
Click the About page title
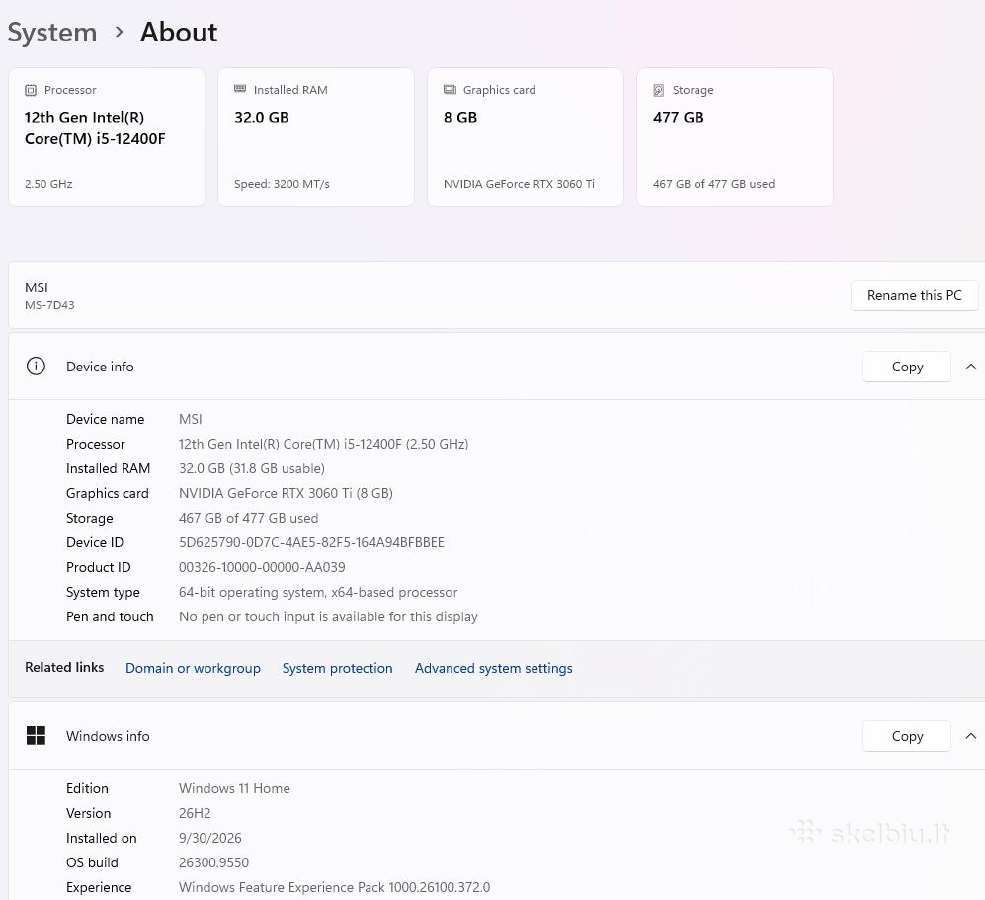tap(179, 32)
